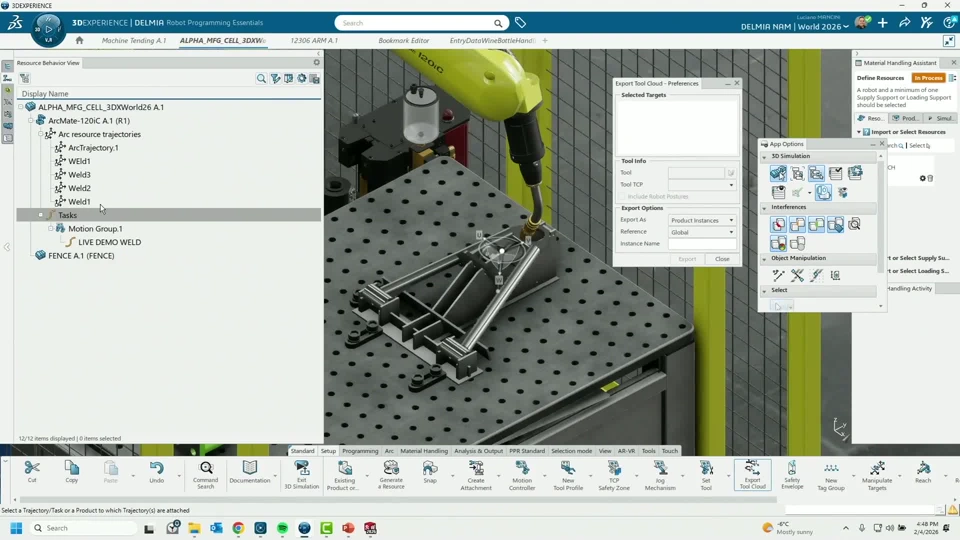
Task: Click New Tool Profile
Action: pyautogui.click(x=568, y=476)
